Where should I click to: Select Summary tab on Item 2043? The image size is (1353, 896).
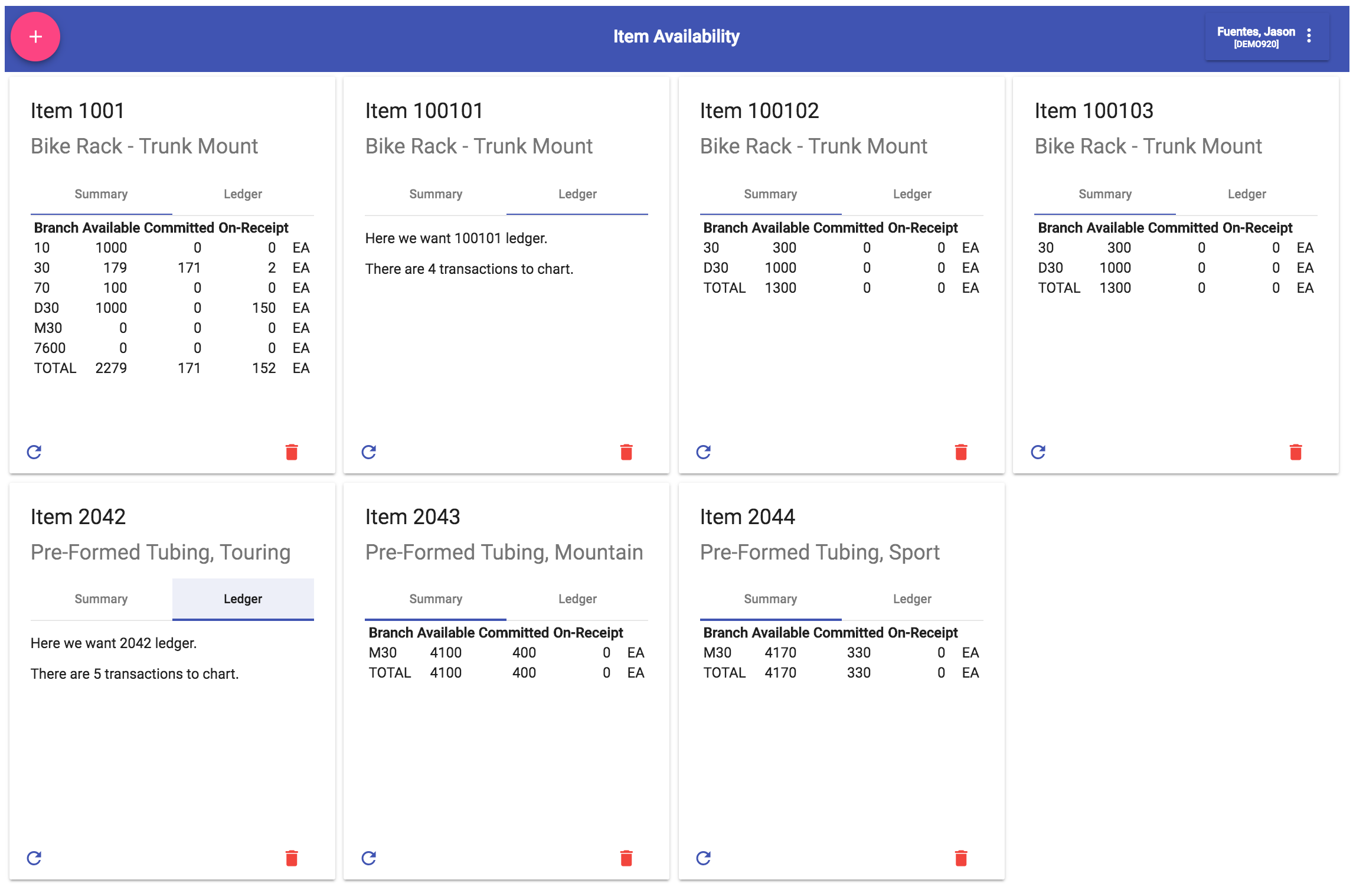pyautogui.click(x=436, y=599)
